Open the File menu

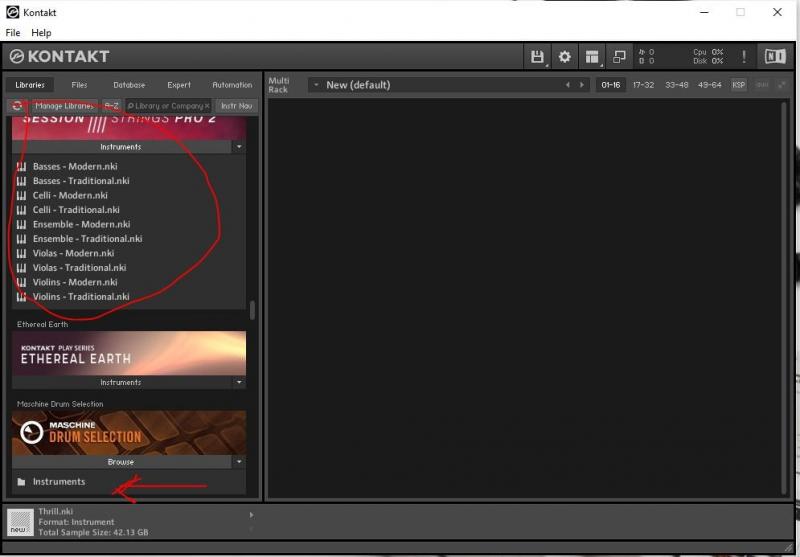pos(13,33)
